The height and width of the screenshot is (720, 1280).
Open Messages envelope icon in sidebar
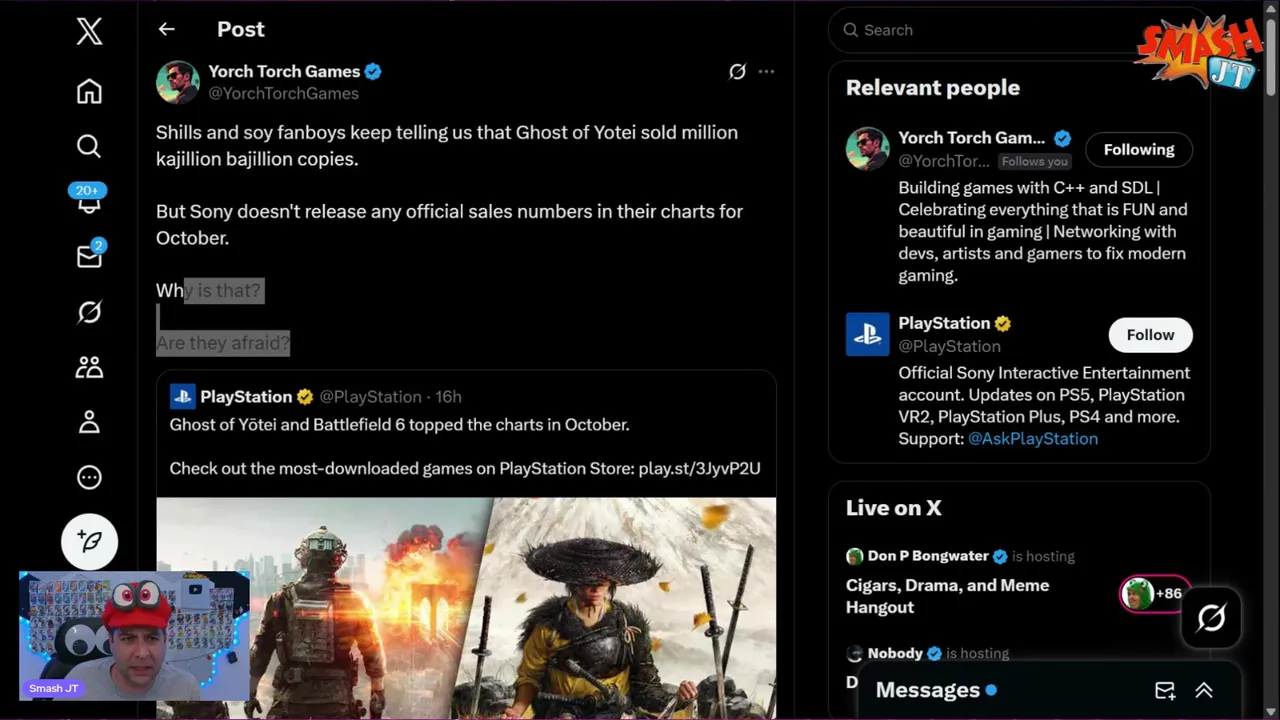(x=89, y=255)
